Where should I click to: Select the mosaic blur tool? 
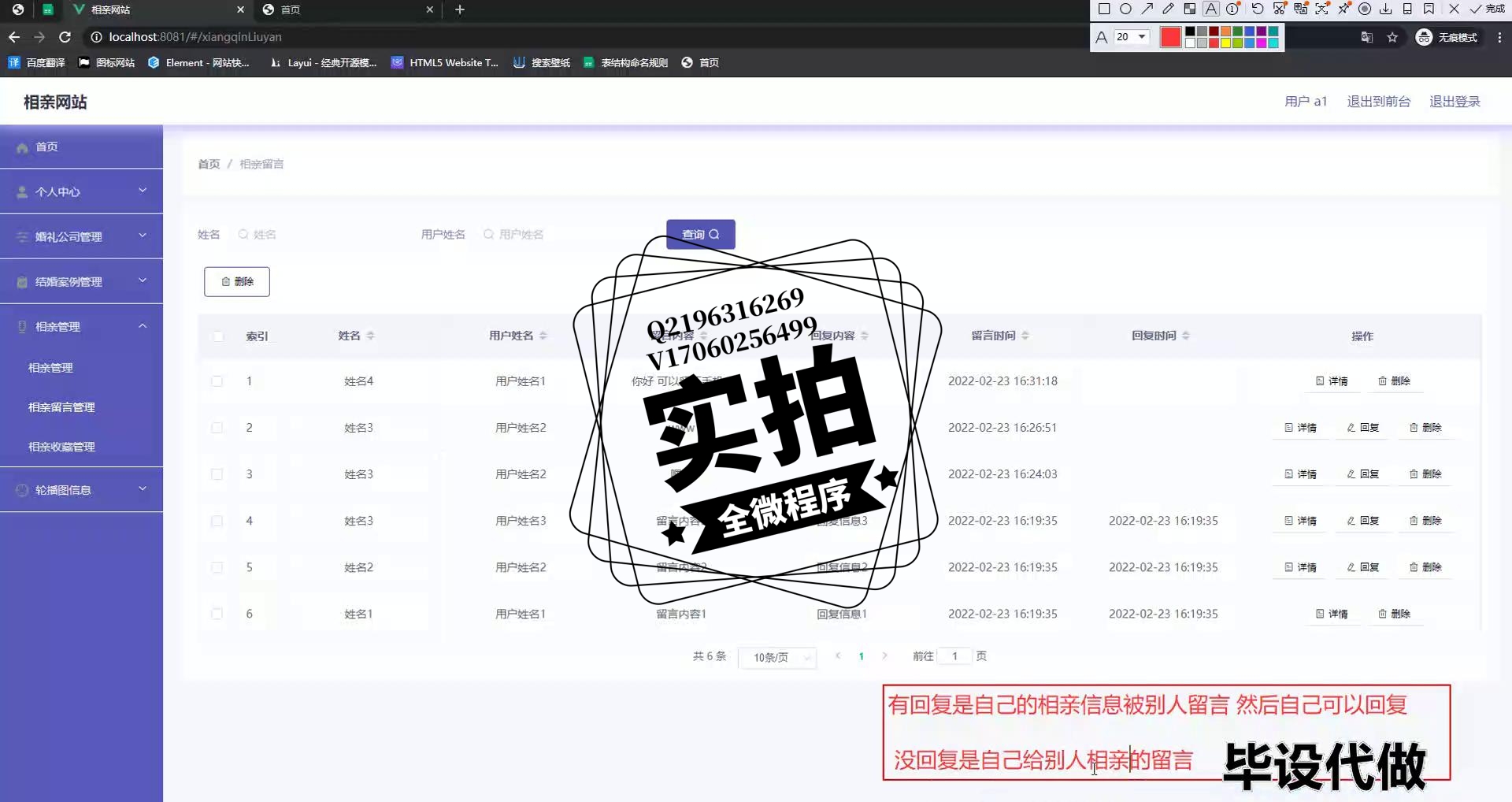coord(1190,9)
